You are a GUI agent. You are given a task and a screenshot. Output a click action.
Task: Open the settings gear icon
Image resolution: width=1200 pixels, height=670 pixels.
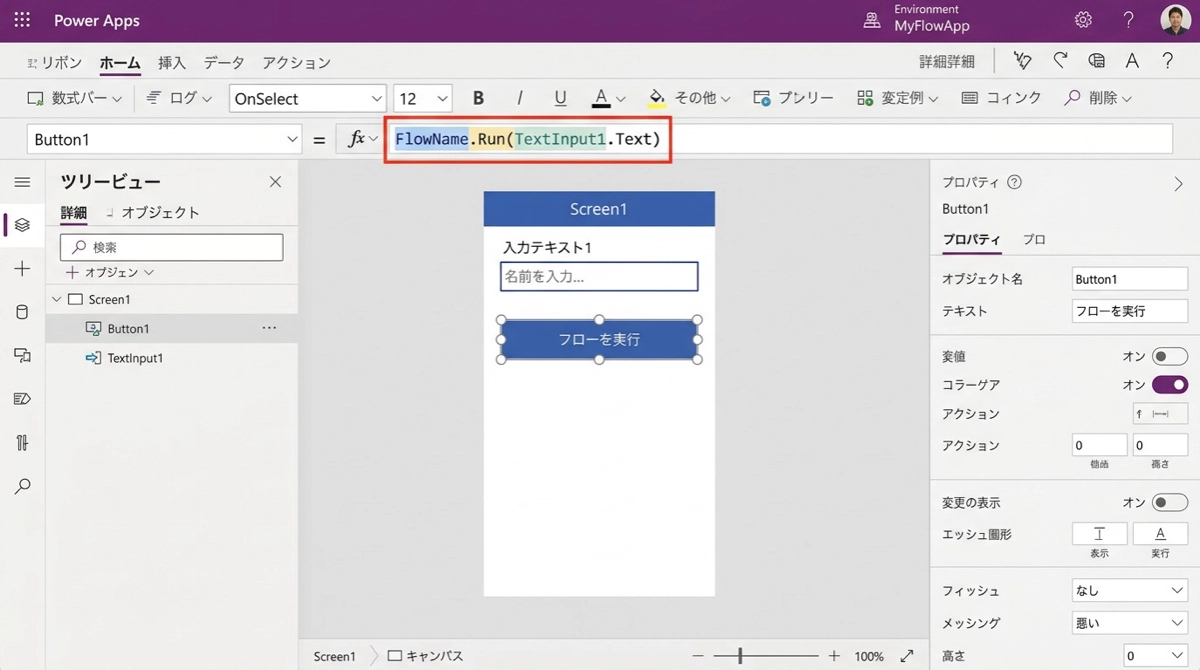(x=1083, y=20)
